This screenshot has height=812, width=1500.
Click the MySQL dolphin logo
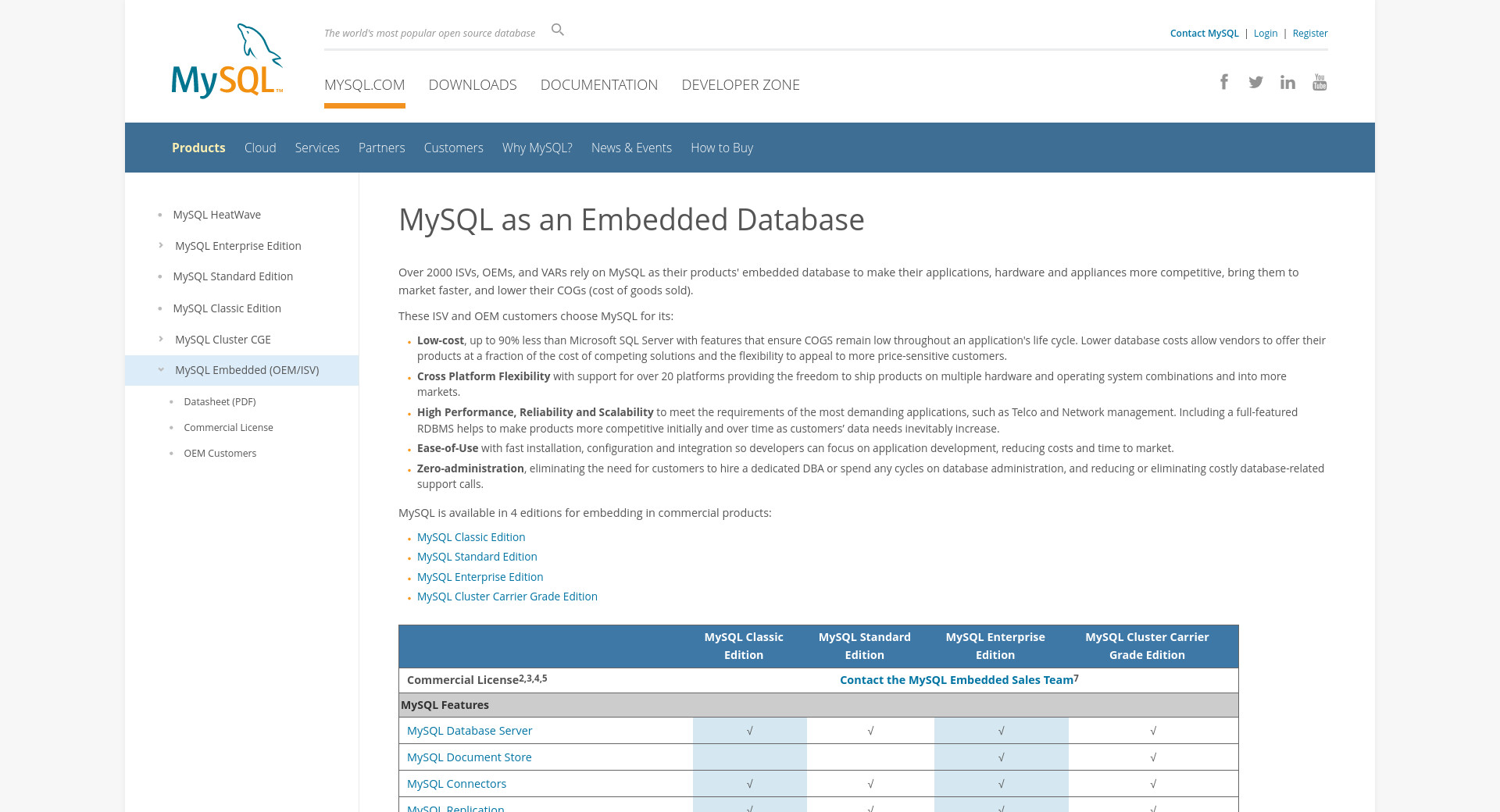(227, 61)
